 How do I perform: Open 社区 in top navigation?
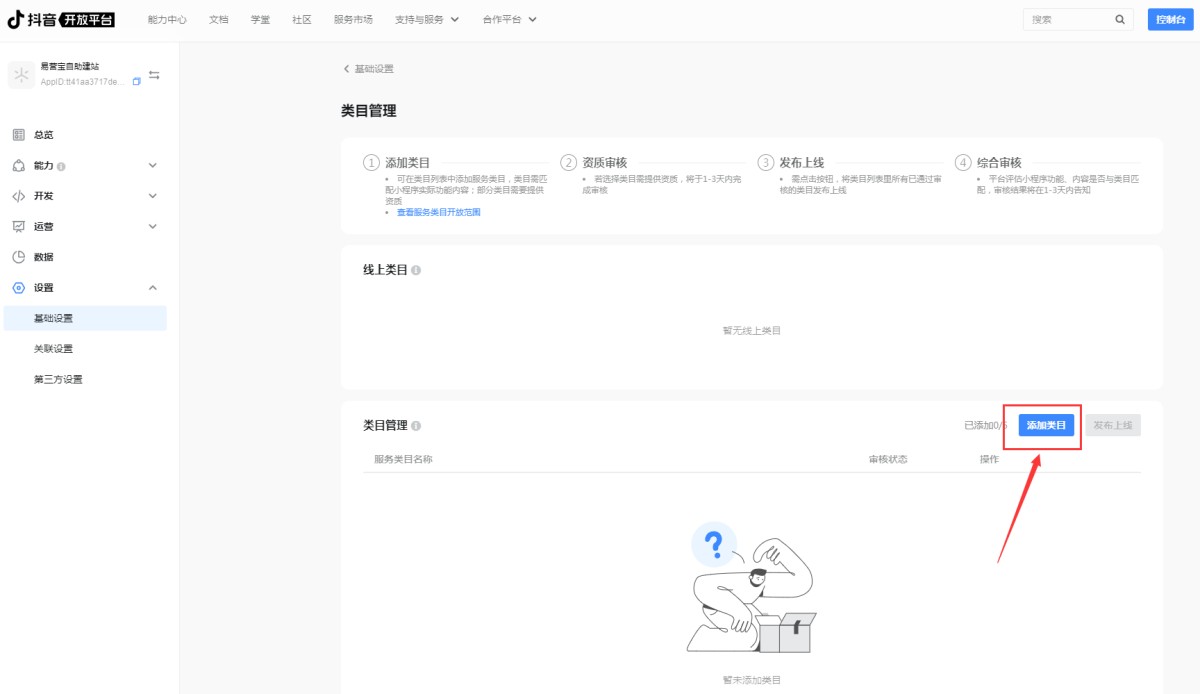pos(302,19)
